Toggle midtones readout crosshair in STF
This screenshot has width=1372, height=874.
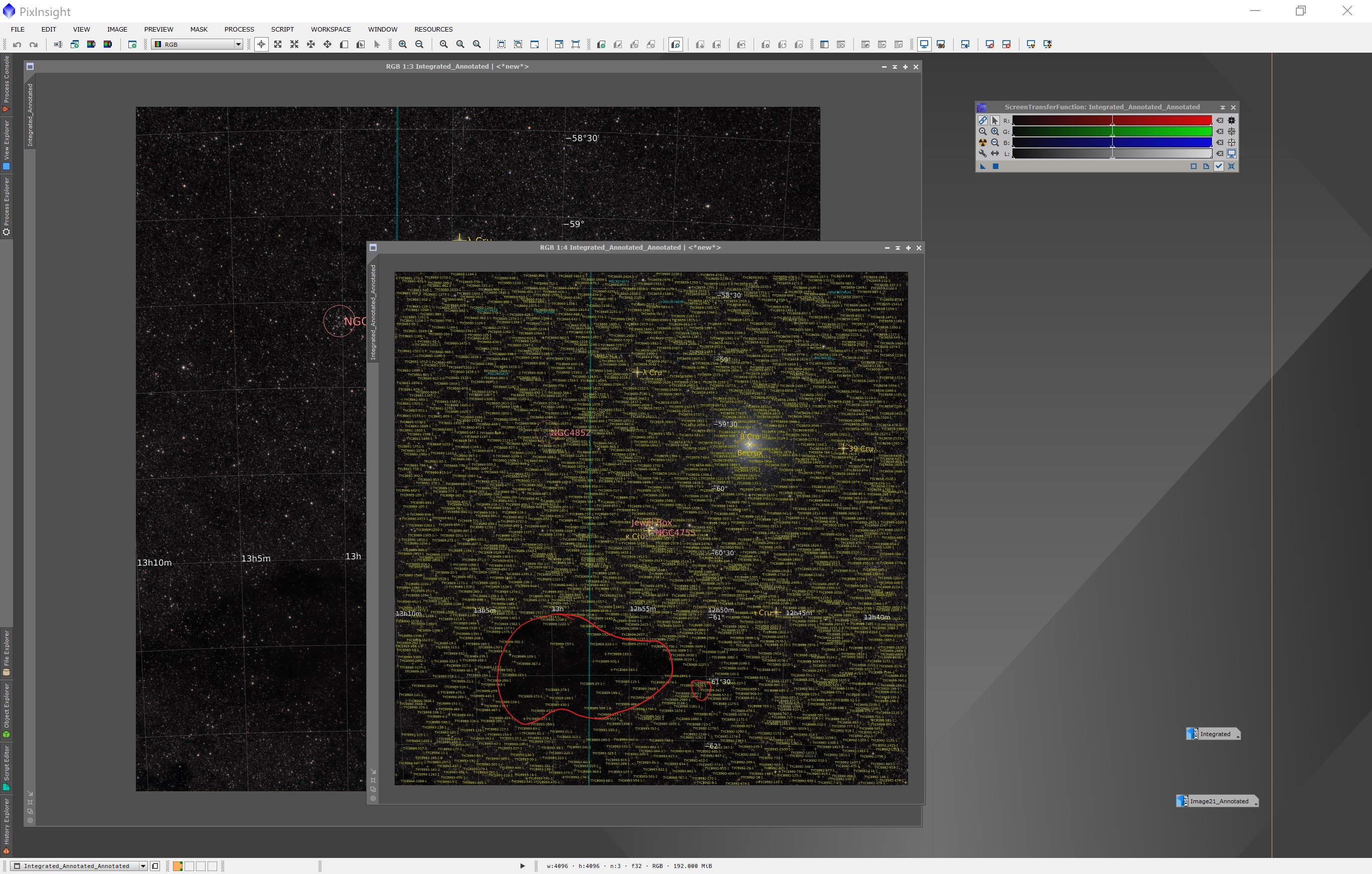1232,131
